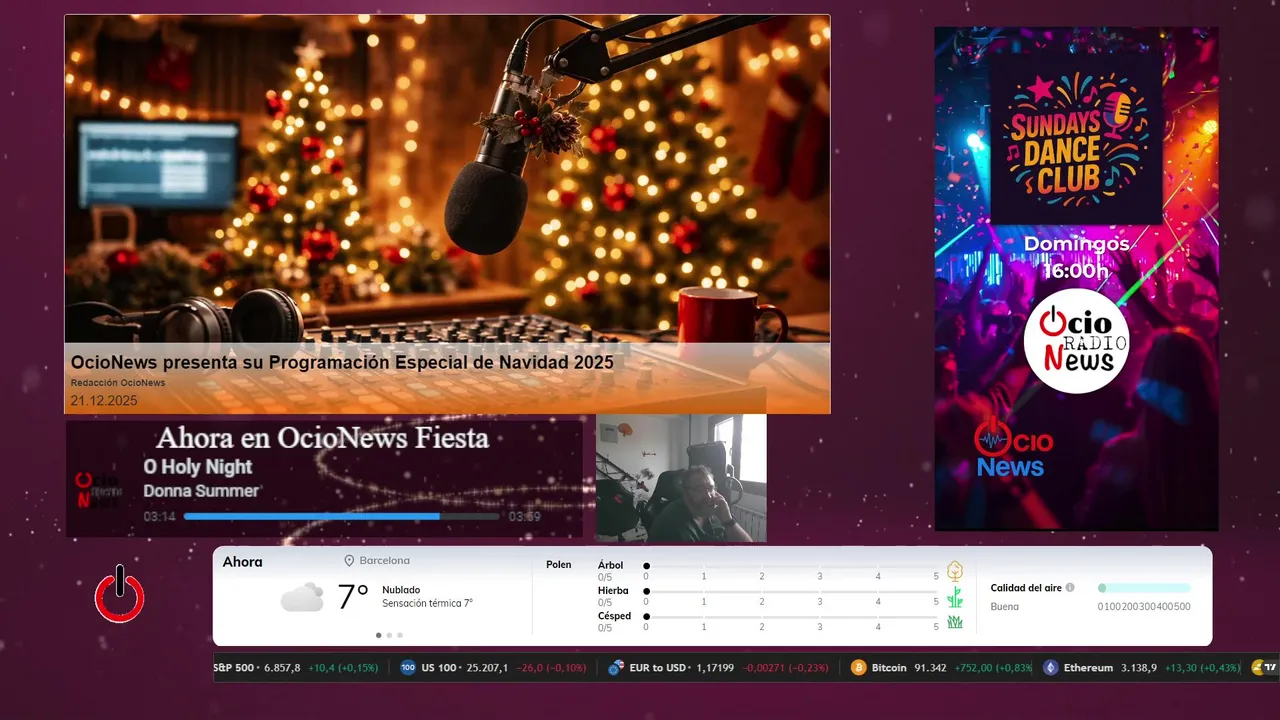Click the cloudy weather icon
The width and height of the screenshot is (1280, 720).
pos(302,597)
